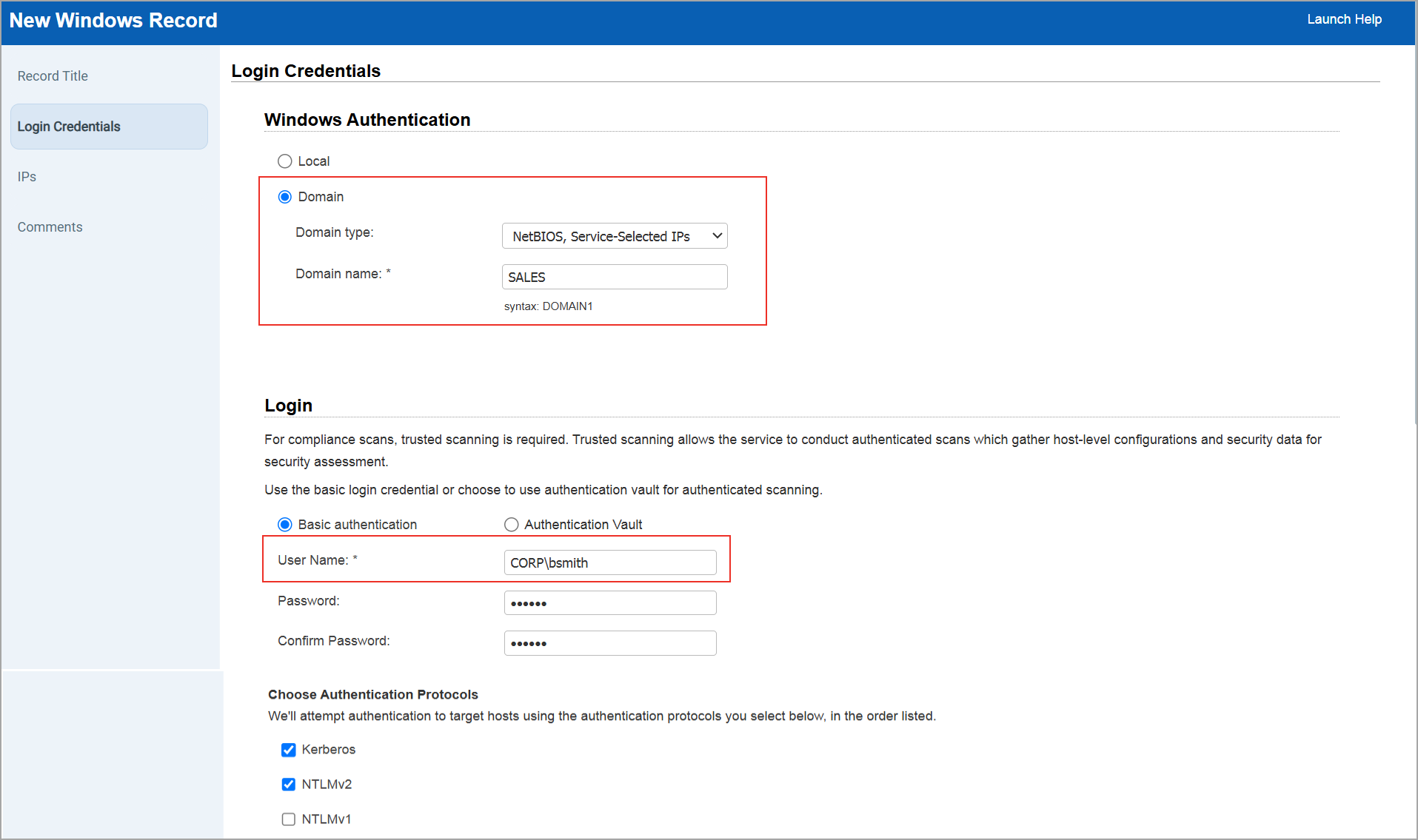The height and width of the screenshot is (840, 1418).
Task: Click the SALES domain name field
Action: pyautogui.click(x=614, y=276)
